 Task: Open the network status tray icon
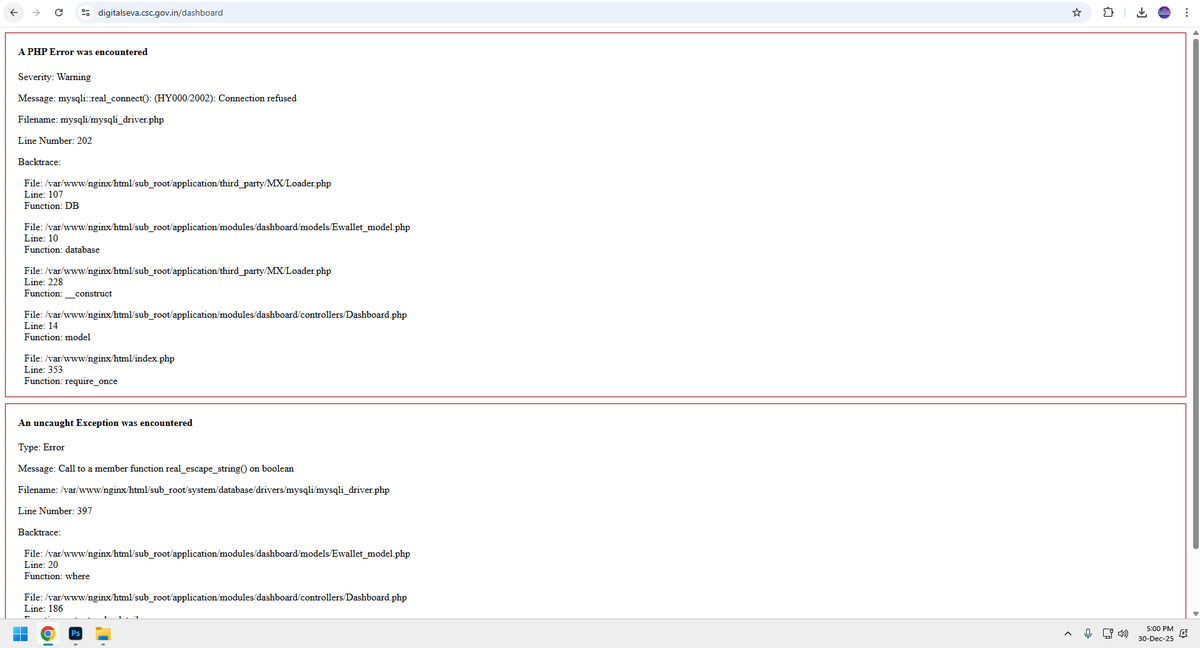click(1107, 634)
